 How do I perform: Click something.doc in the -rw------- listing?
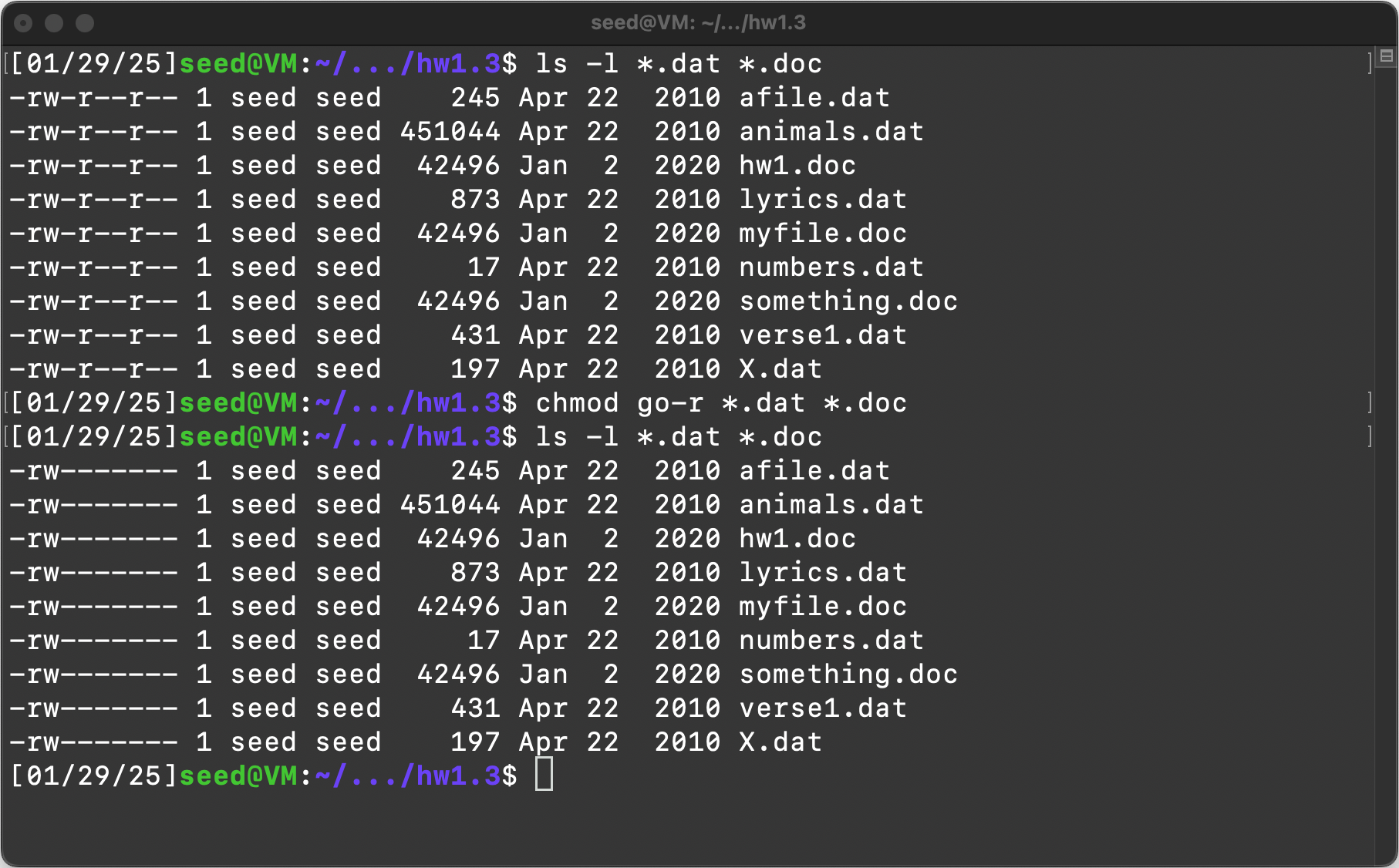click(x=848, y=675)
